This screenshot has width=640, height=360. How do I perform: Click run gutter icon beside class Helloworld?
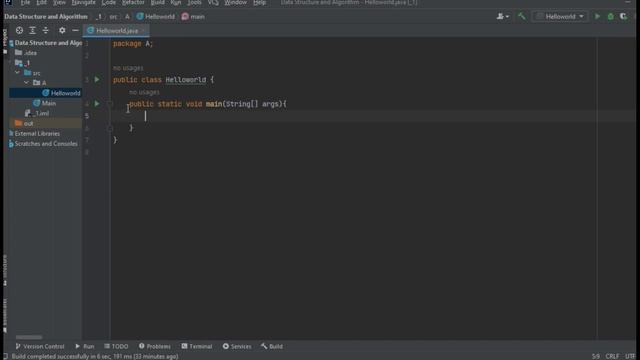pyautogui.click(x=97, y=80)
